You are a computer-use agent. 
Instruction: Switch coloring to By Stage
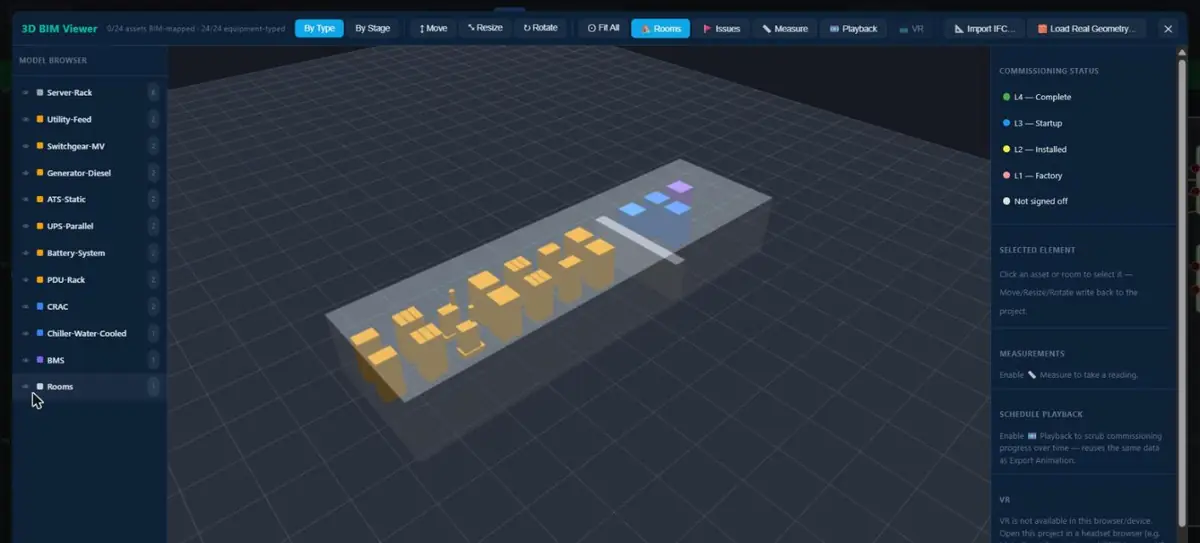coord(373,28)
